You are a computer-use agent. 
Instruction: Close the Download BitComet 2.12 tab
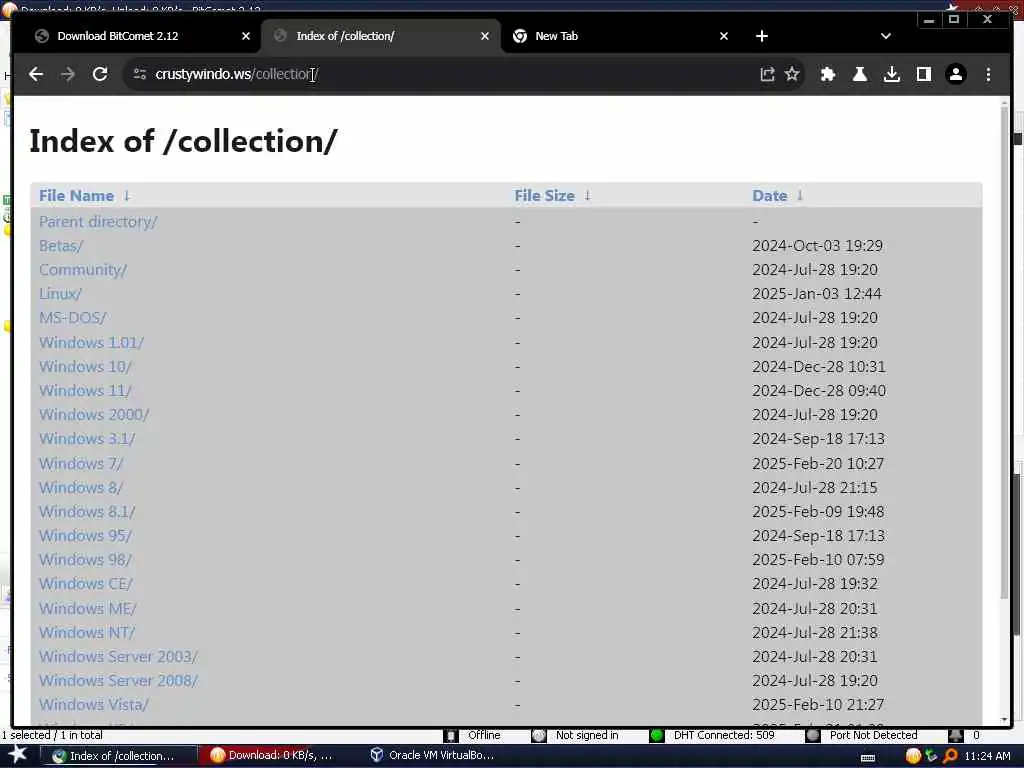point(246,37)
